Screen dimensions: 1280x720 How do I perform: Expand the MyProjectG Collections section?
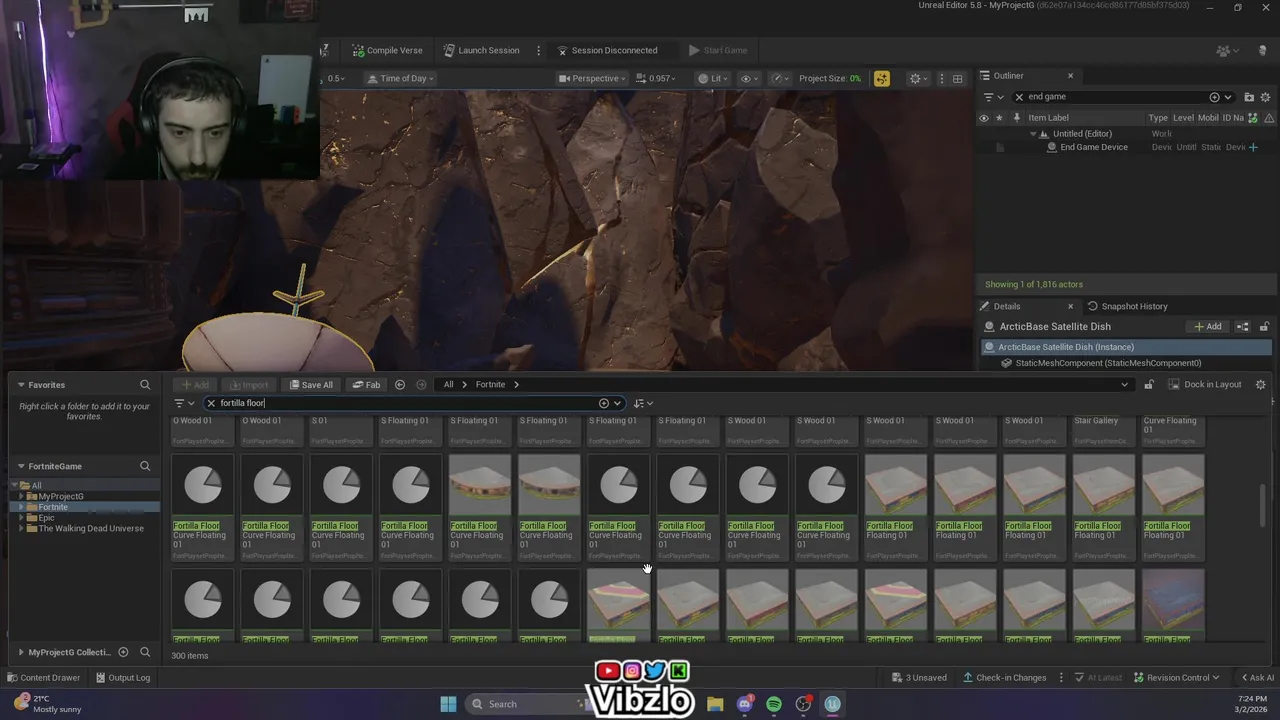[21, 652]
